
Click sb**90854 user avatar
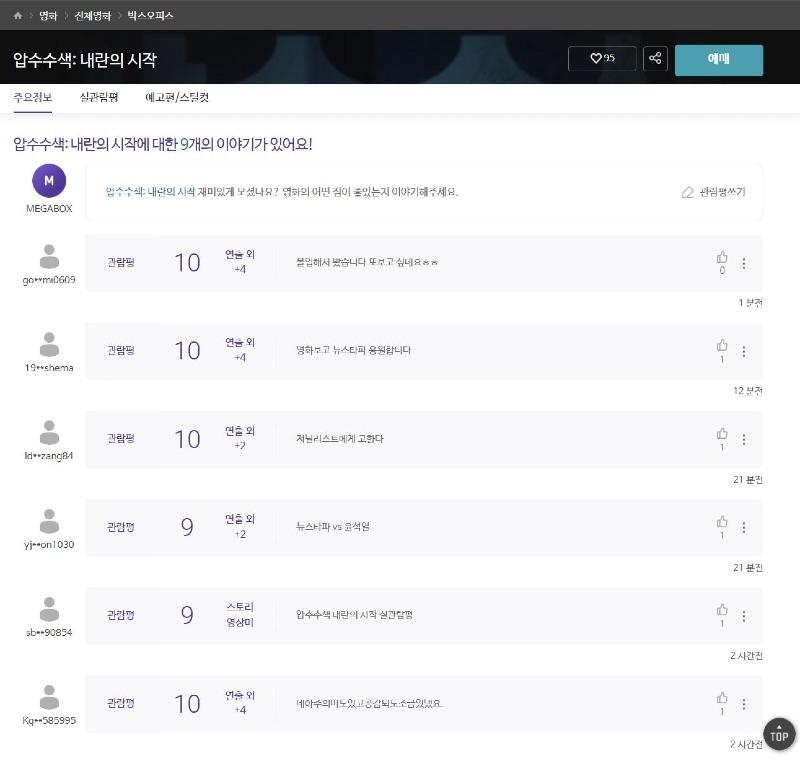[x=49, y=609]
